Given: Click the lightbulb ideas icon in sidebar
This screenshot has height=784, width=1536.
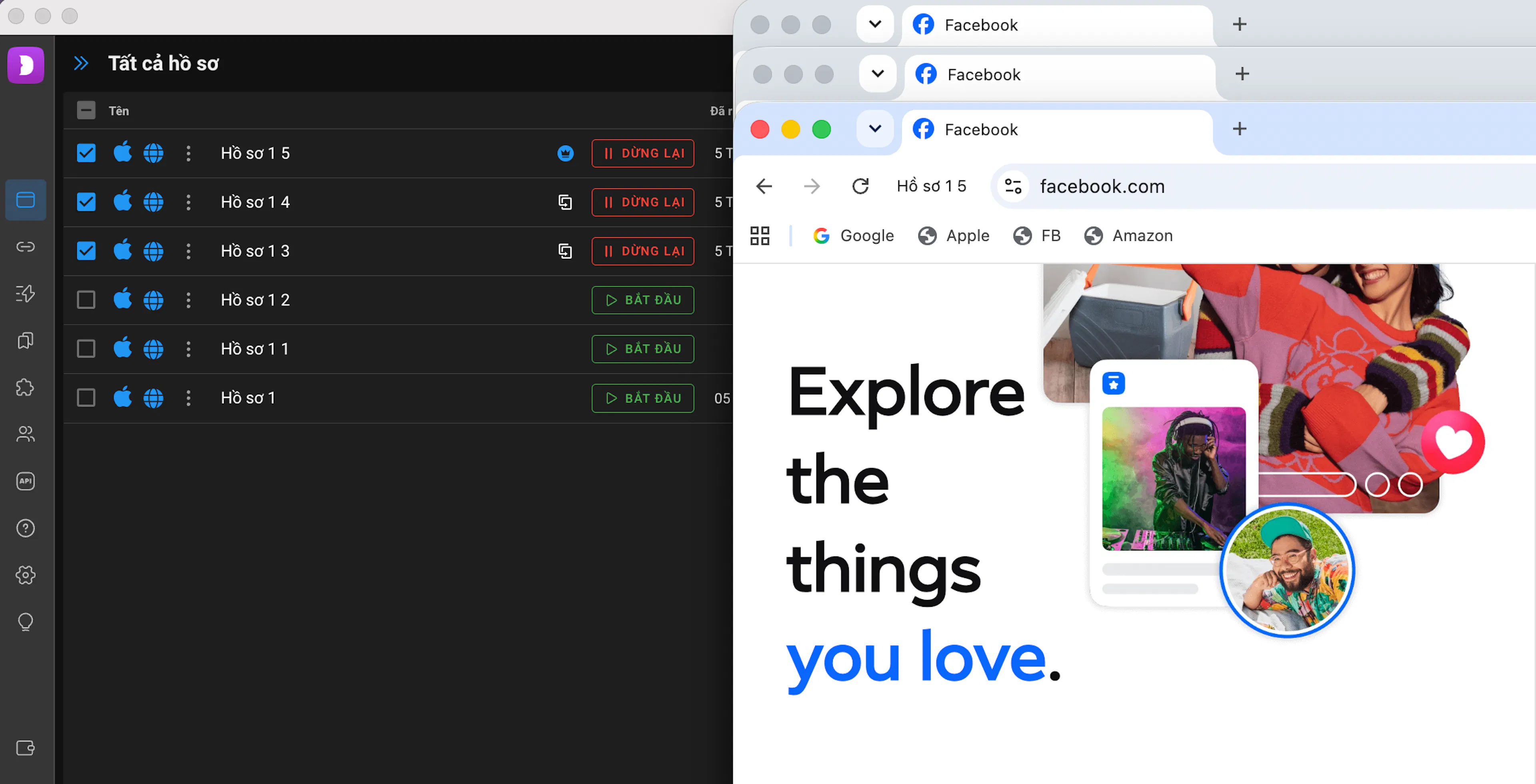Looking at the screenshot, I should [26, 622].
